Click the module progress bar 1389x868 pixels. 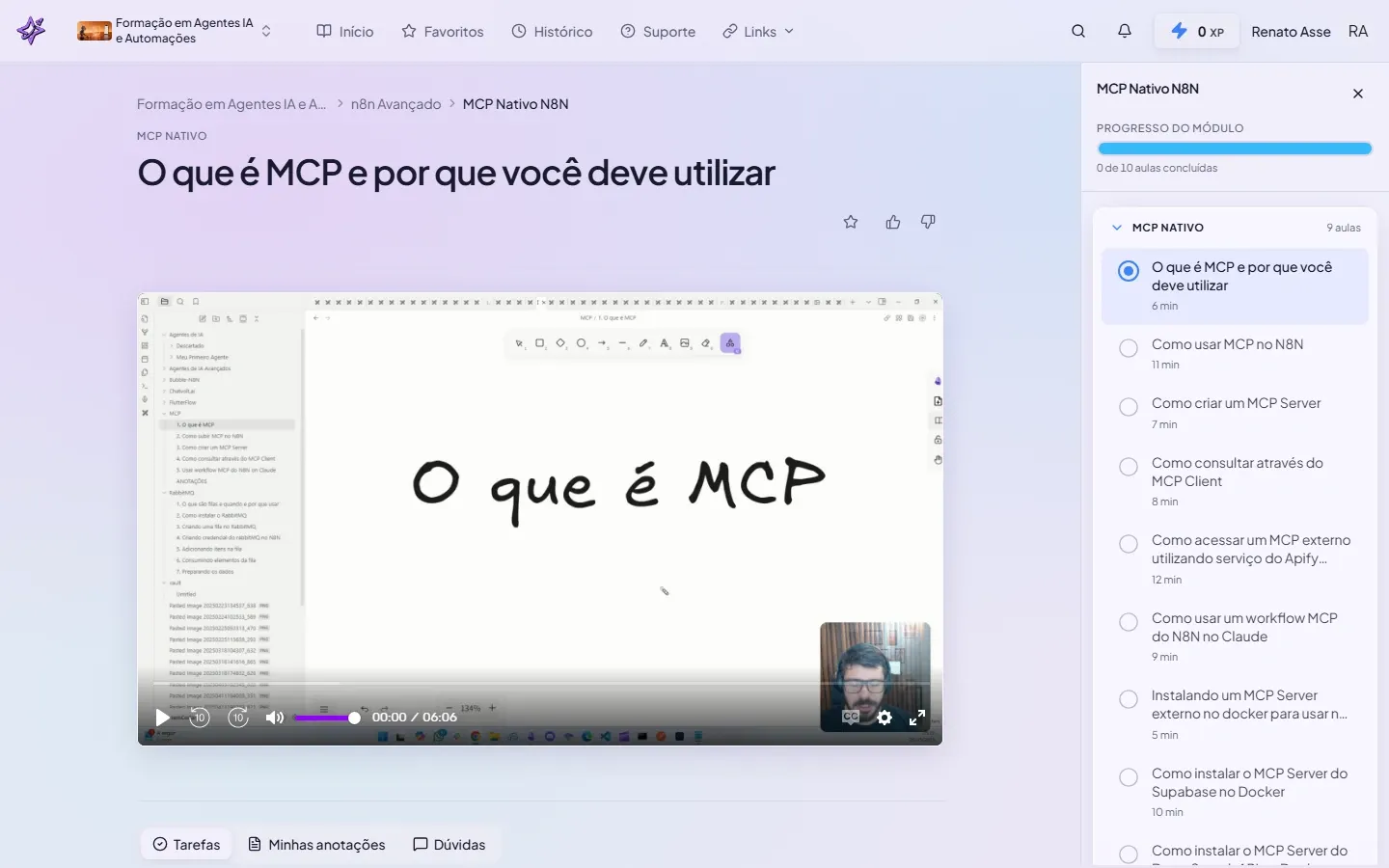point(1235,149)
